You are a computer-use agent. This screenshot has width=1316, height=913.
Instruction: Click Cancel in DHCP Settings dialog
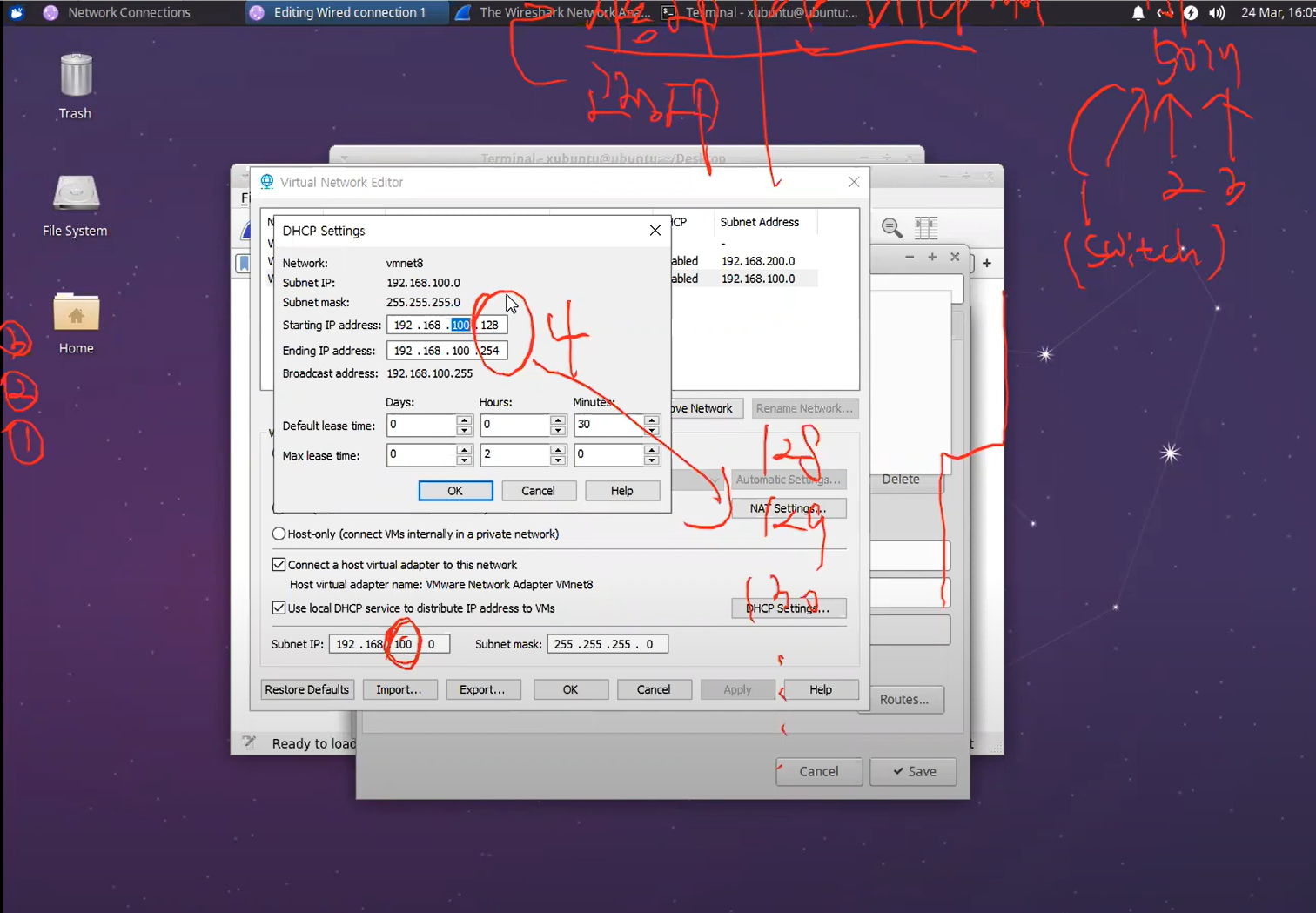[538, 491]
